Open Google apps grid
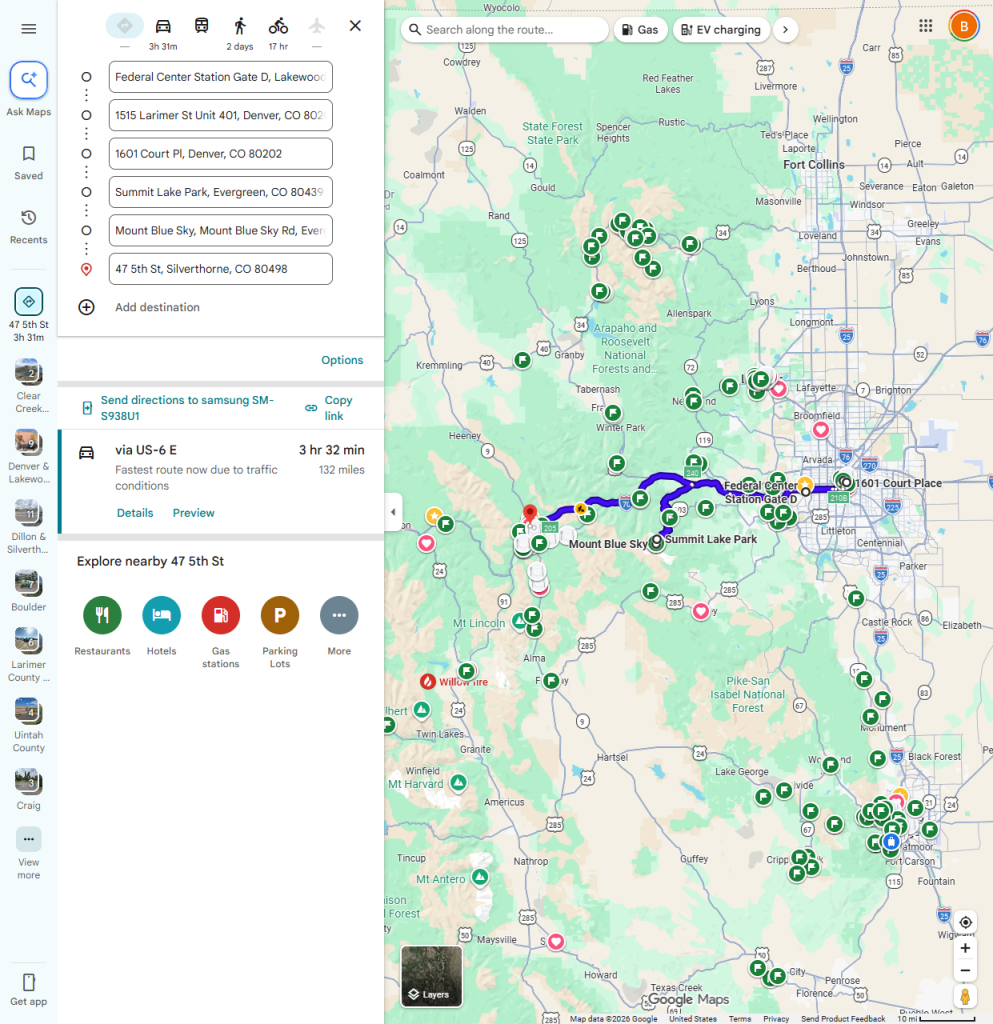993x1024 pixels. (x=926, y=25)
